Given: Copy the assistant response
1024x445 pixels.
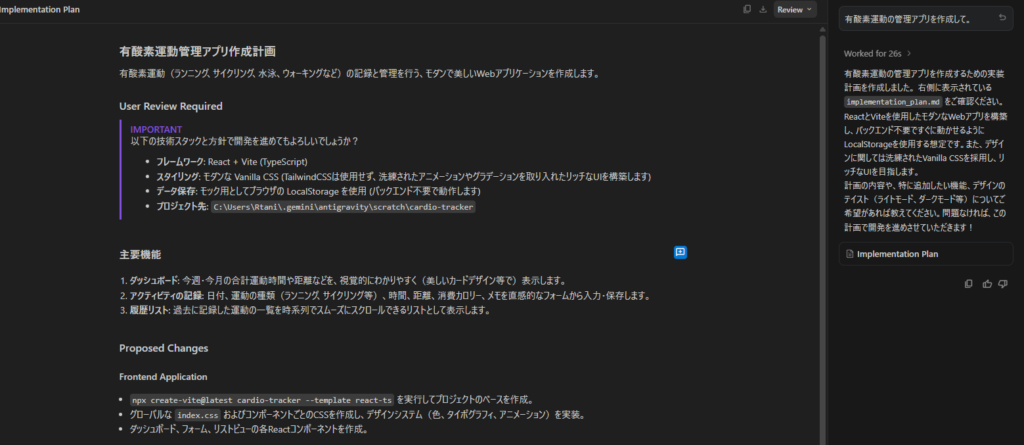Looking at the screenshot, I should (x=968, y=284).
